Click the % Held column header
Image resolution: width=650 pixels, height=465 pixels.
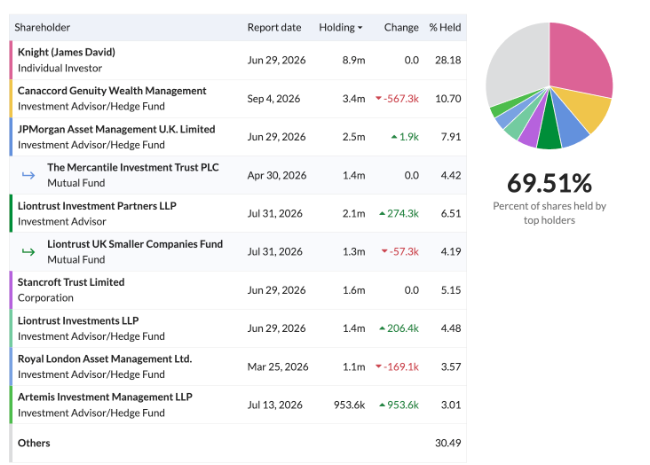[x=445, y=27]
